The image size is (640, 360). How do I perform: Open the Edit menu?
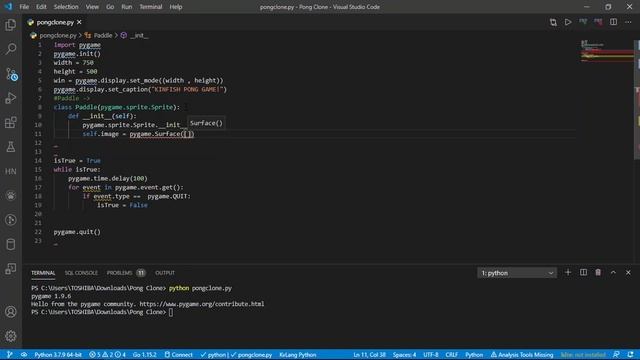41,7
